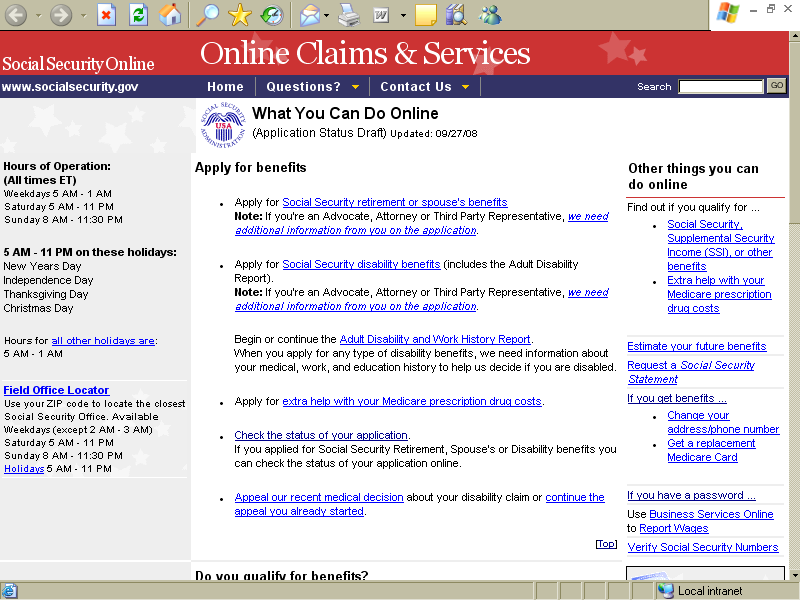
Task: Open Mail button dropdown arrow
Action: coord(327,15)
